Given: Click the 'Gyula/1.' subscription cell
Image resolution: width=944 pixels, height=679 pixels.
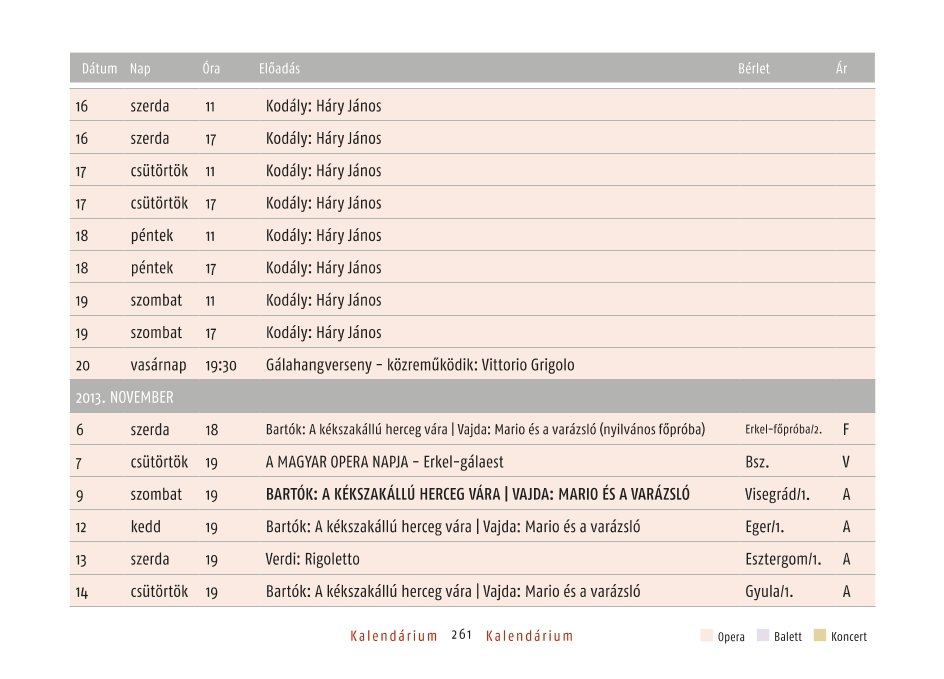Looking at the screenshot, I should point(769,592).
